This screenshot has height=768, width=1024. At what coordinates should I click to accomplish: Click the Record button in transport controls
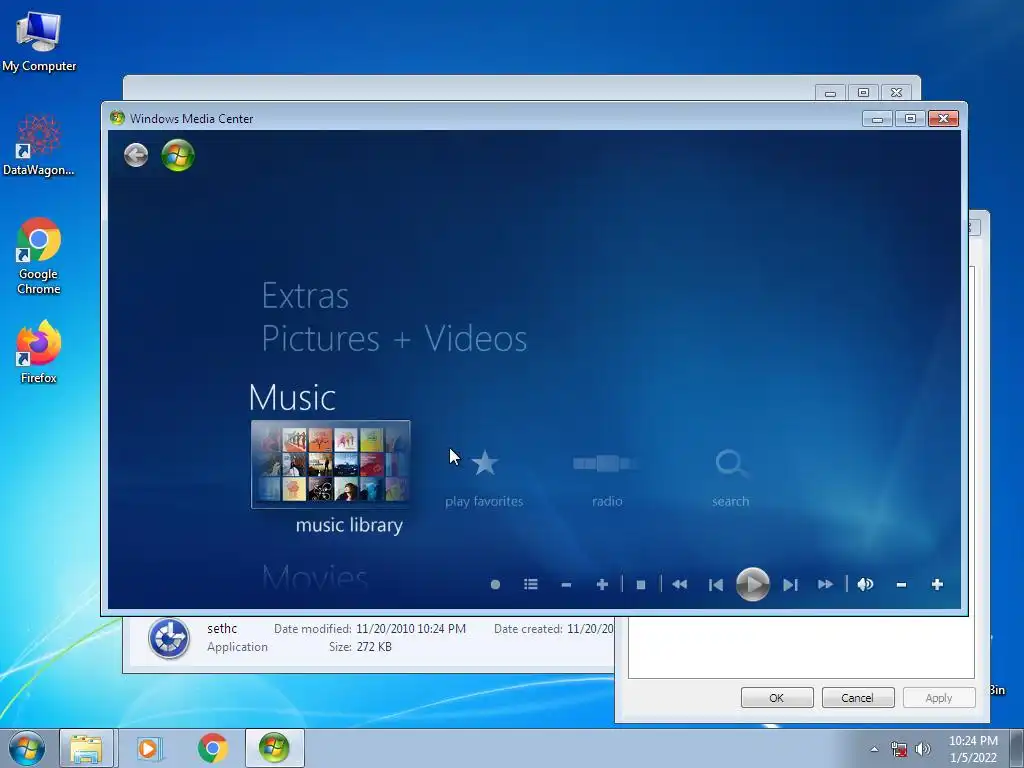click(495, 584)
